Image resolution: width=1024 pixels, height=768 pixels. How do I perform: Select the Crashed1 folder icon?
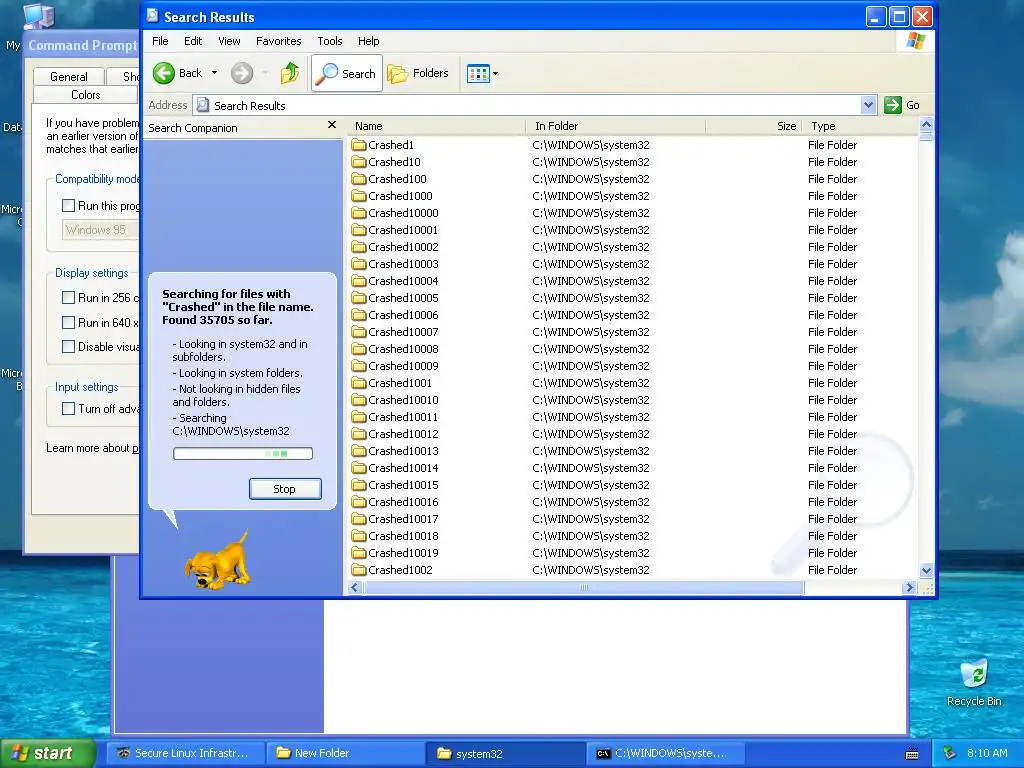click(x=359, y=145)
